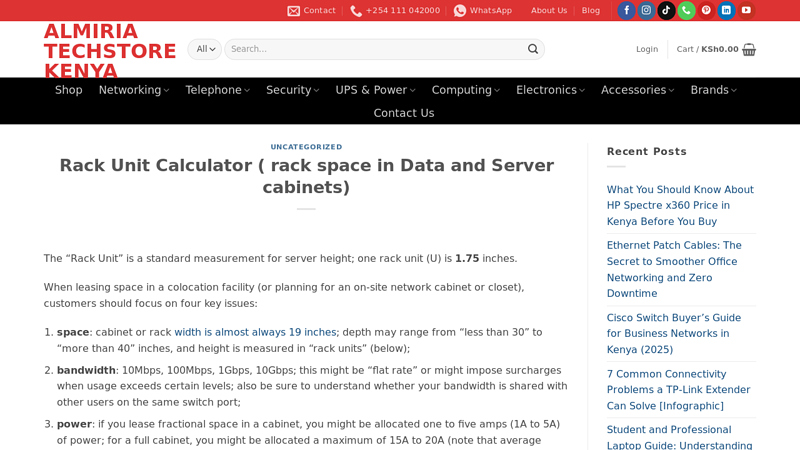Screen dimensions: 800x450
Task: Click the Login link
Action: [646, 49]
